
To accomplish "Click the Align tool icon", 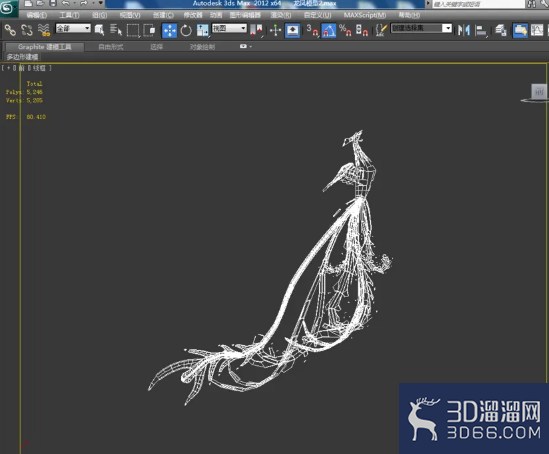I will tap(481, 30).
